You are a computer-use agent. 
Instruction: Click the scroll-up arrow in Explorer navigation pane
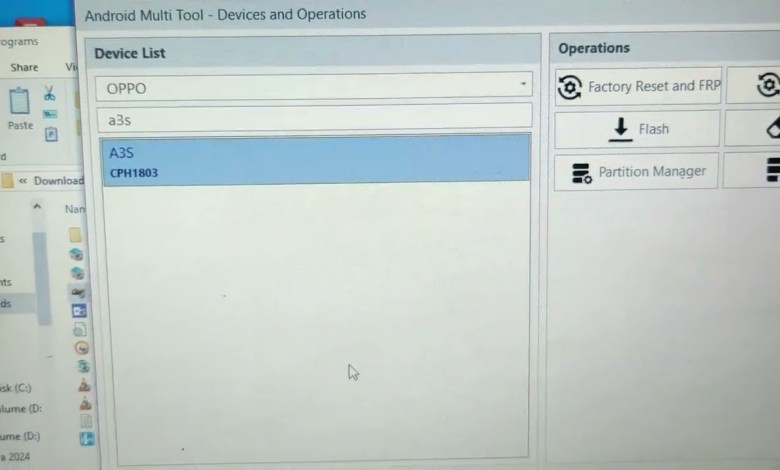[37, 206]
